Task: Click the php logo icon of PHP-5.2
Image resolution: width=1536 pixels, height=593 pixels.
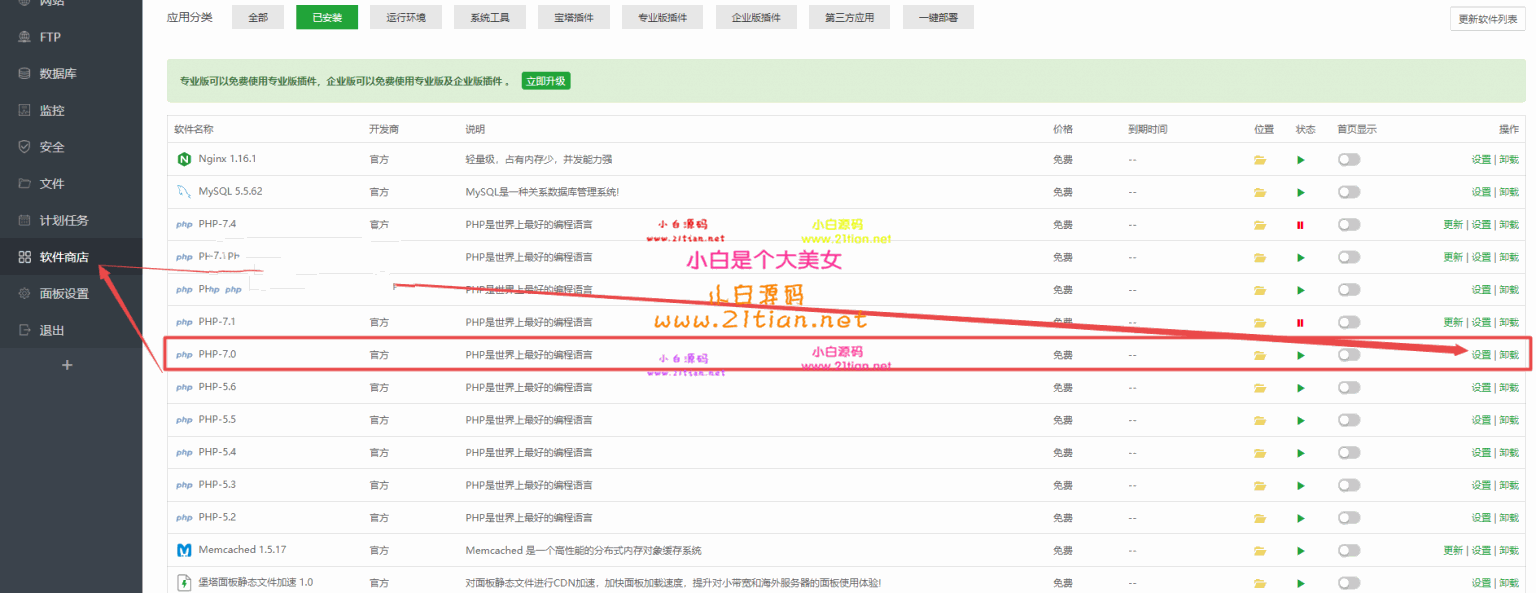Action: (x=184, y=518)
